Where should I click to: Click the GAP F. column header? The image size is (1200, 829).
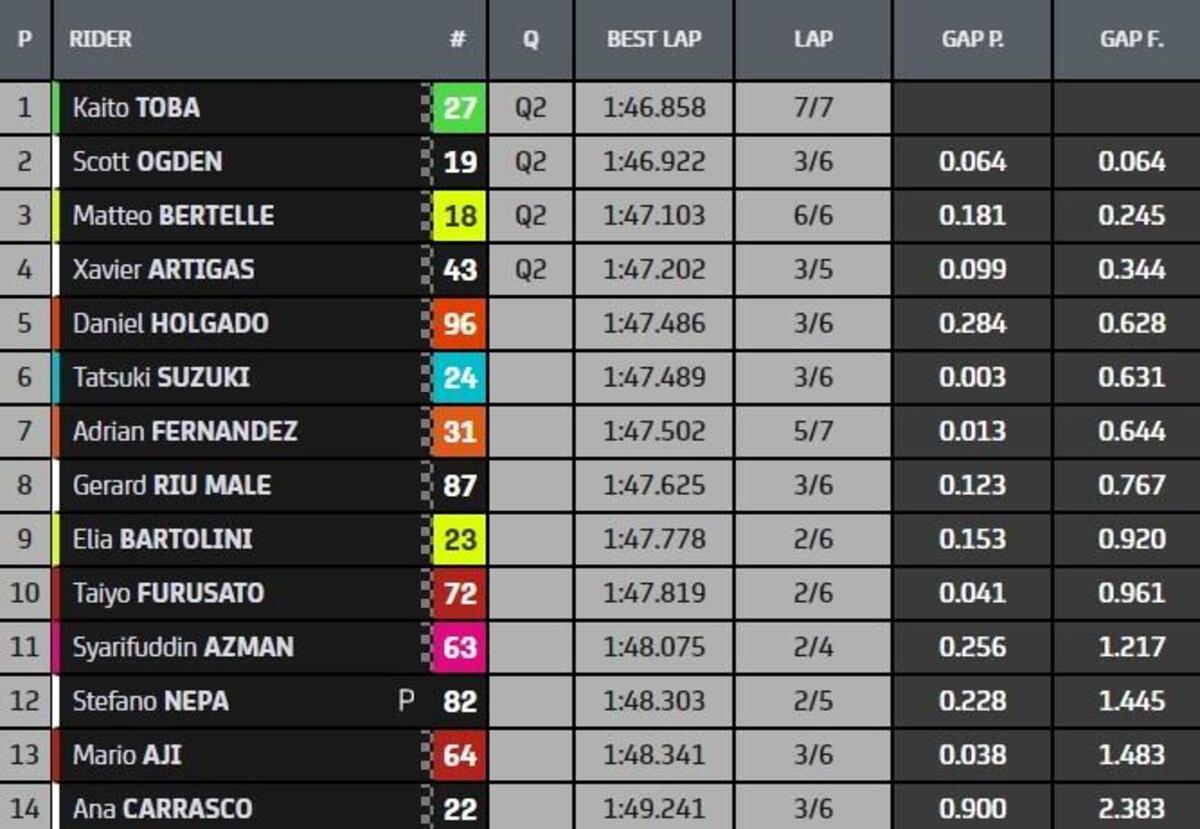pyautogui.click(x=1132, y=40)
